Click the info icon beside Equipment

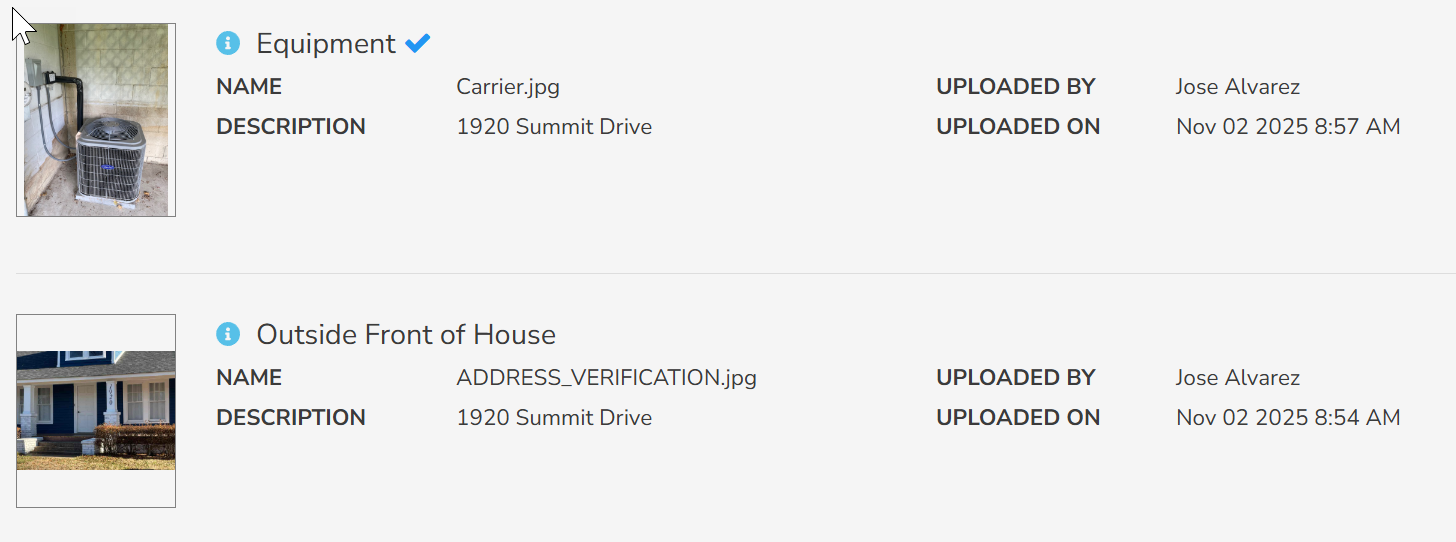pyautogui.click(x=228, y=43)
